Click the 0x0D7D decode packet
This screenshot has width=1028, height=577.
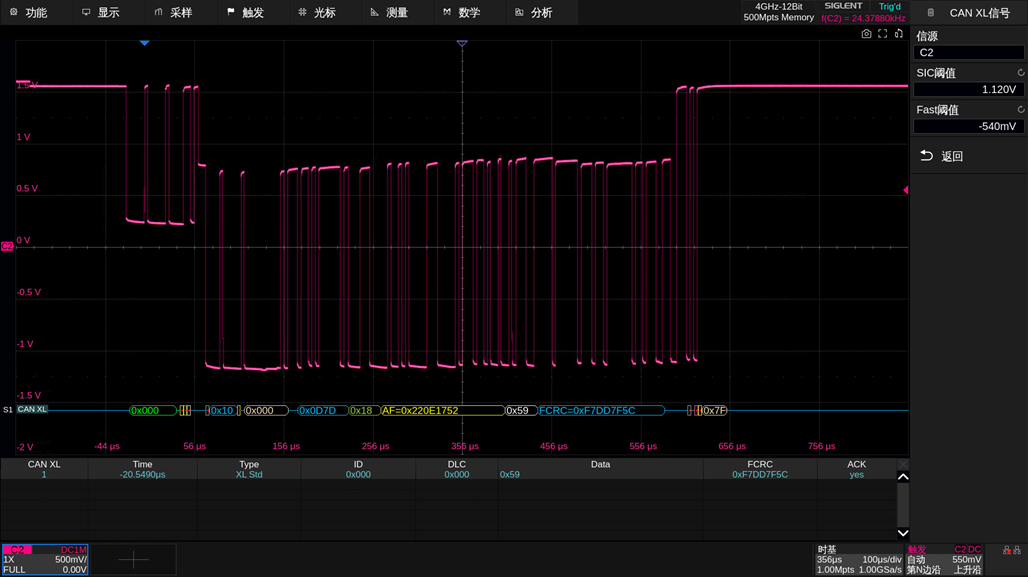click(321, 410)
